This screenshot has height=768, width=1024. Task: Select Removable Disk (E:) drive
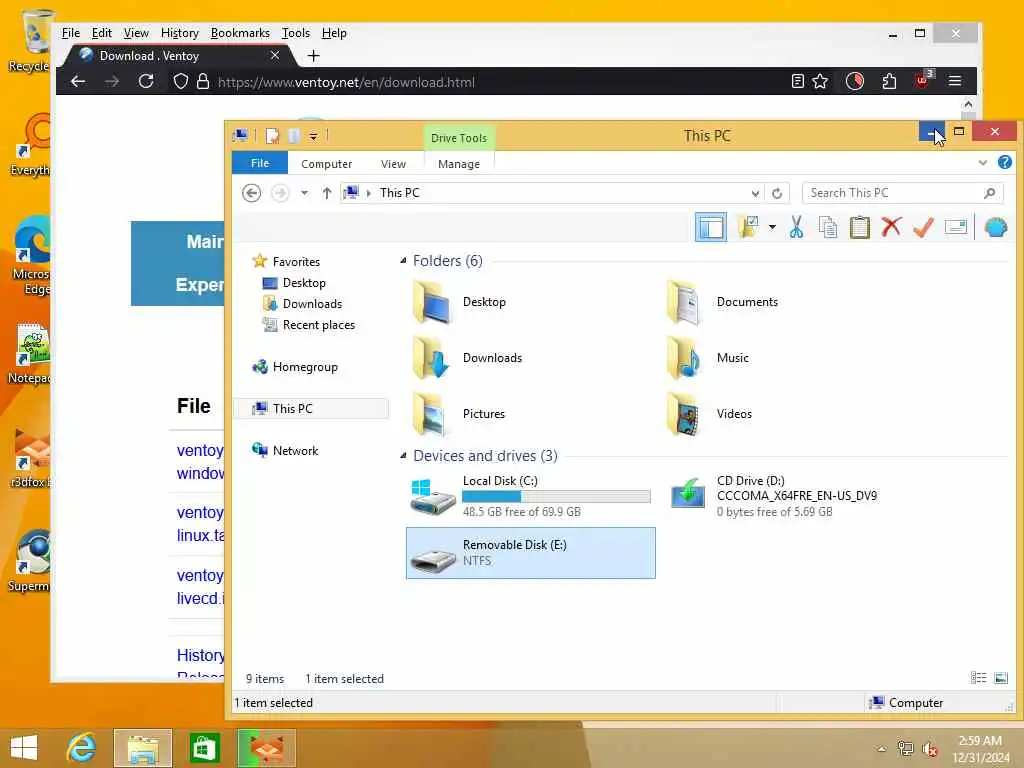coord(530,552)
